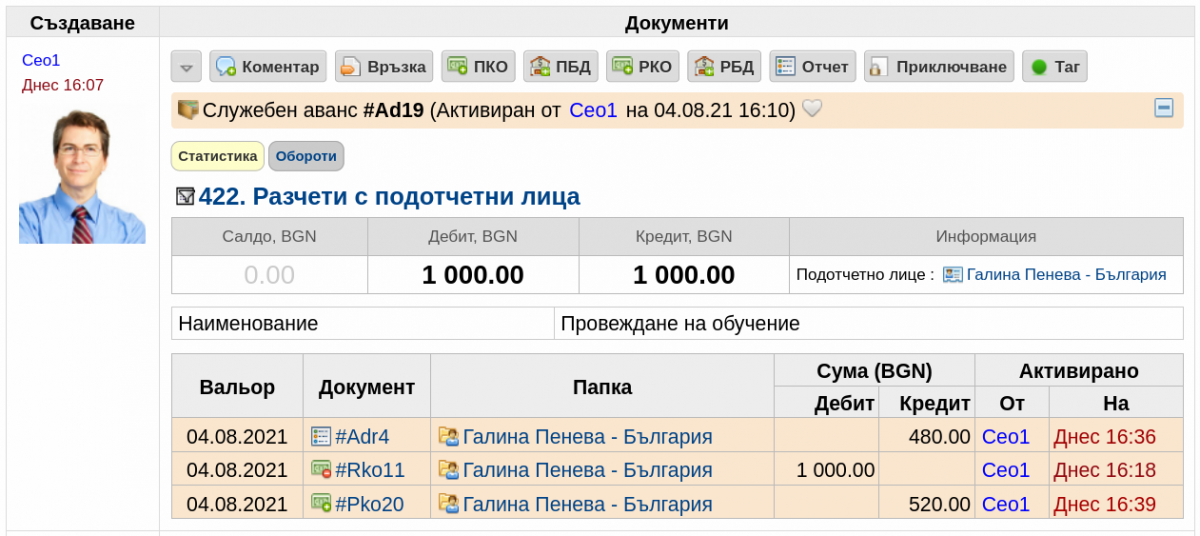Open Галина Пенева link in Информация cell
The height and width of the screenshot is (536, 1200).
pos(1066,274)
